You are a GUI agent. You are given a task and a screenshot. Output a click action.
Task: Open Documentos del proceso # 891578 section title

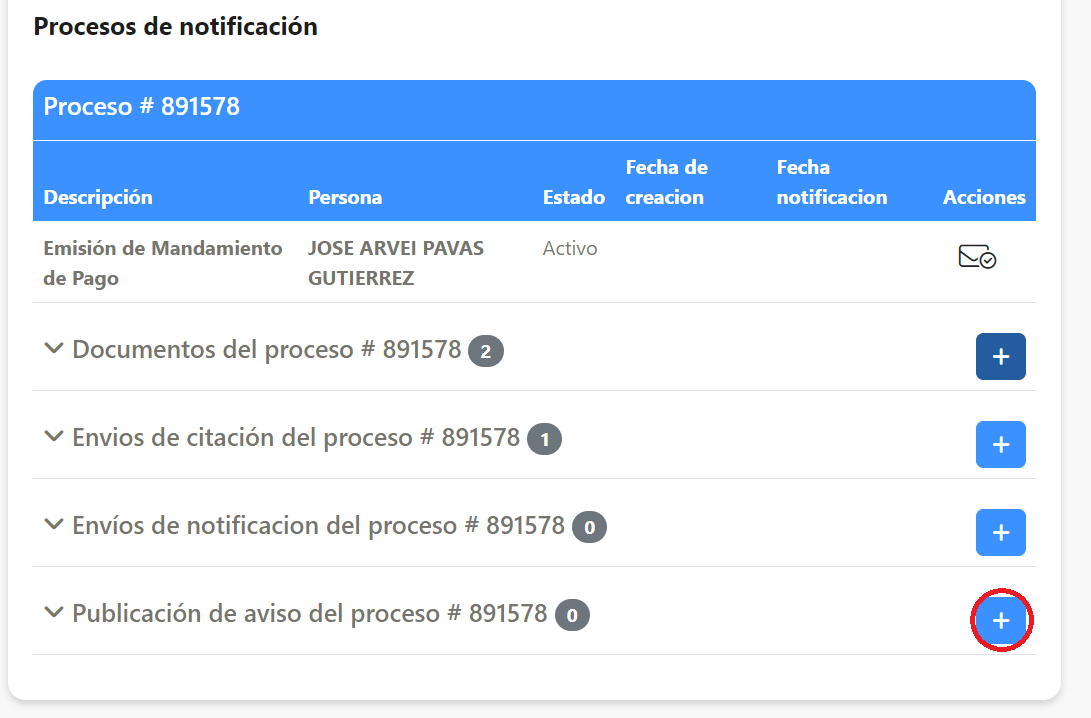pyautogui.click(x=266, y=349)
